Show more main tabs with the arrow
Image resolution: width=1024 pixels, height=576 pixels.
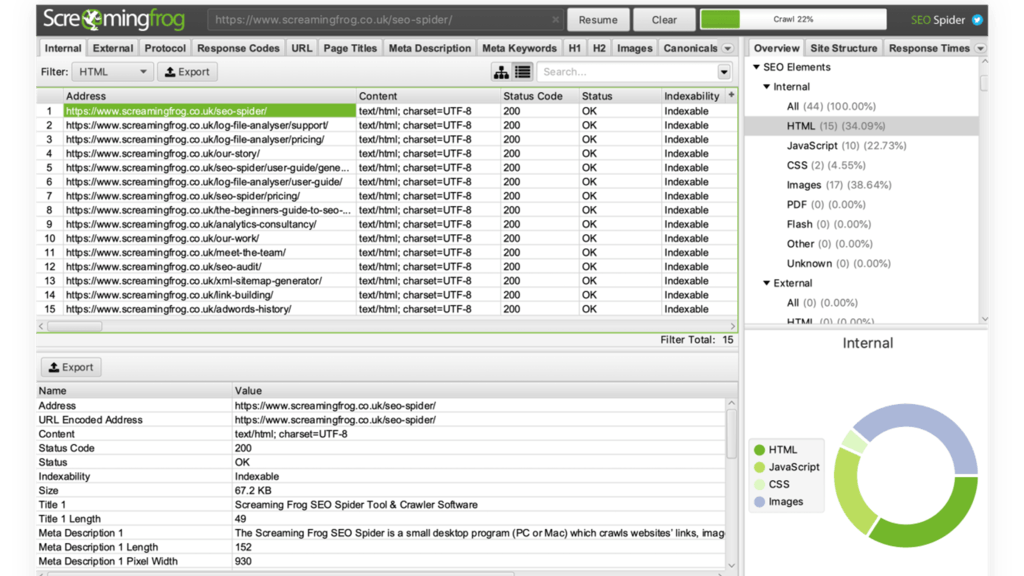click(728, 48)
